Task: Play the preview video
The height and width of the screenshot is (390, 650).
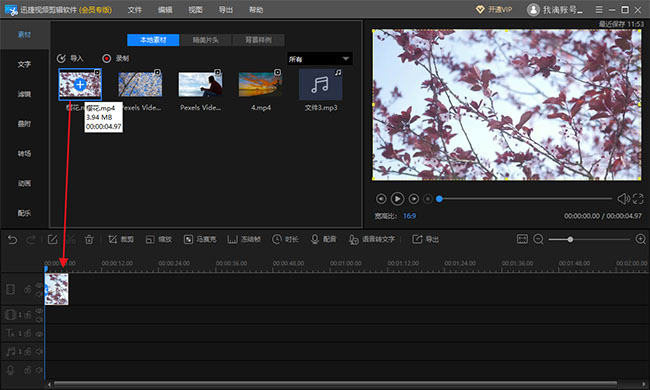Action: click(x=397, y=199)
